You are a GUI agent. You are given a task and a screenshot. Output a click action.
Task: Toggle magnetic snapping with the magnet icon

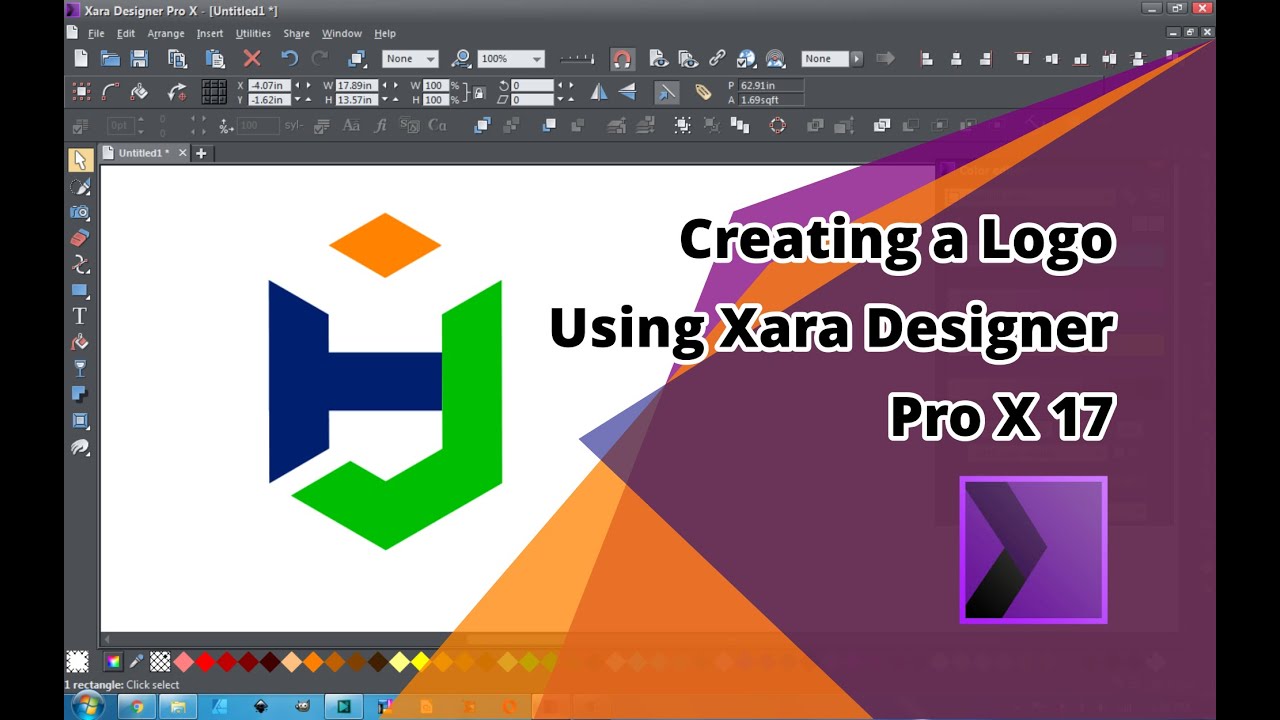pos(622,59)
